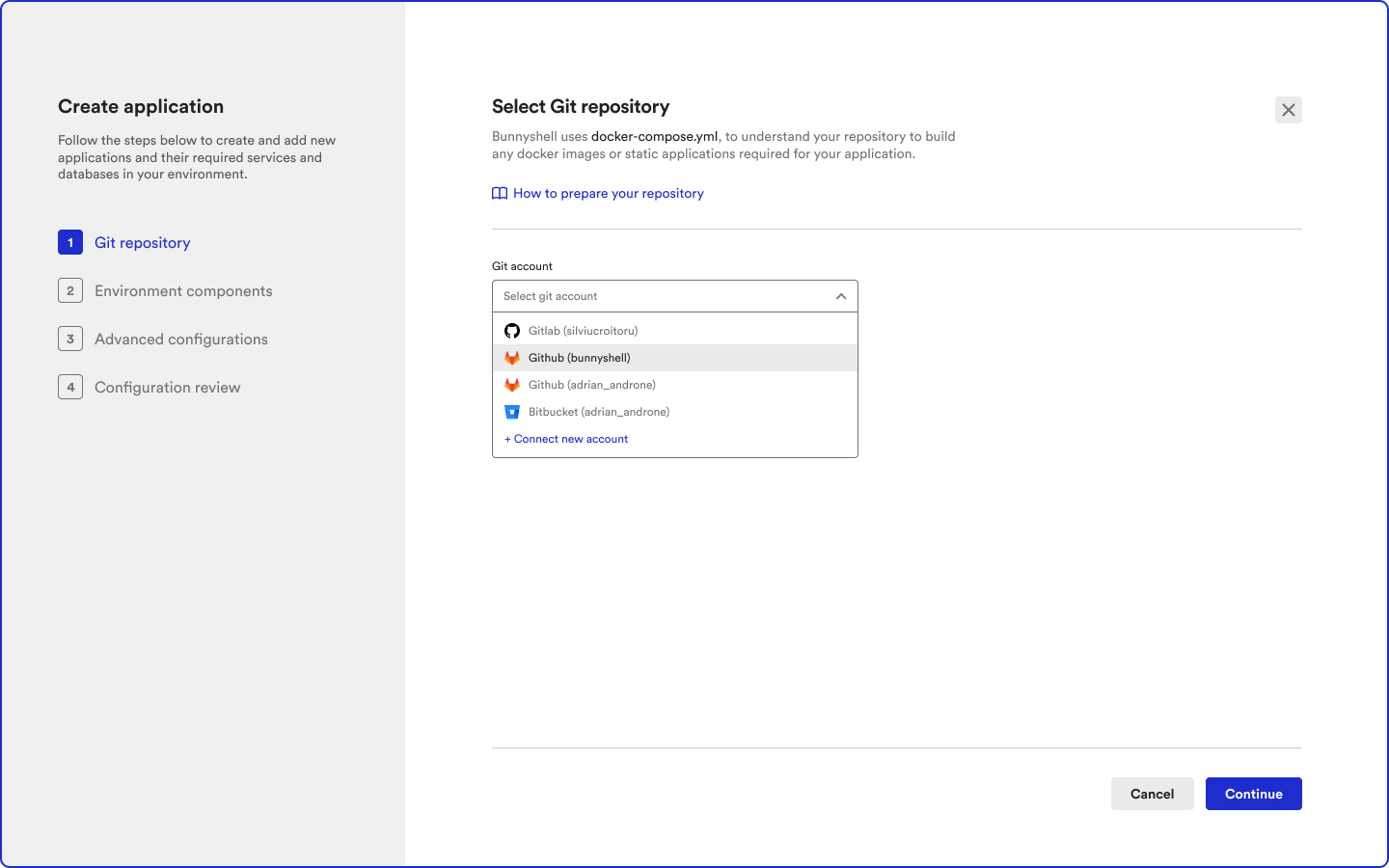Click the step 1 number badge
The image size is (1389, 868).
coord(70,242)
